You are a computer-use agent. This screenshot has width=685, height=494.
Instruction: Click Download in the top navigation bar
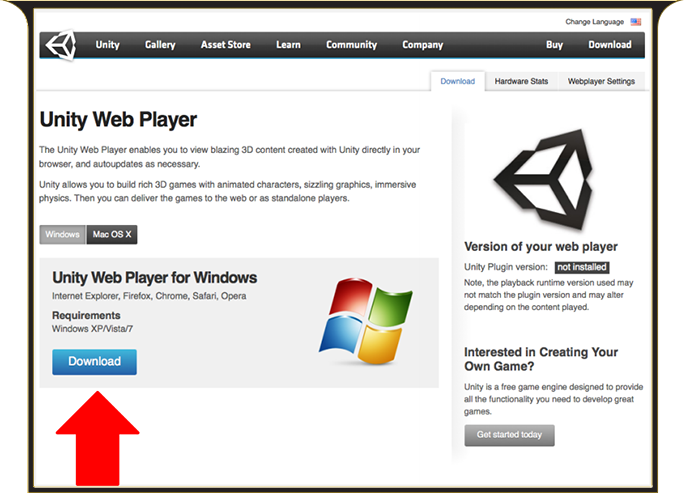(609, 45)
